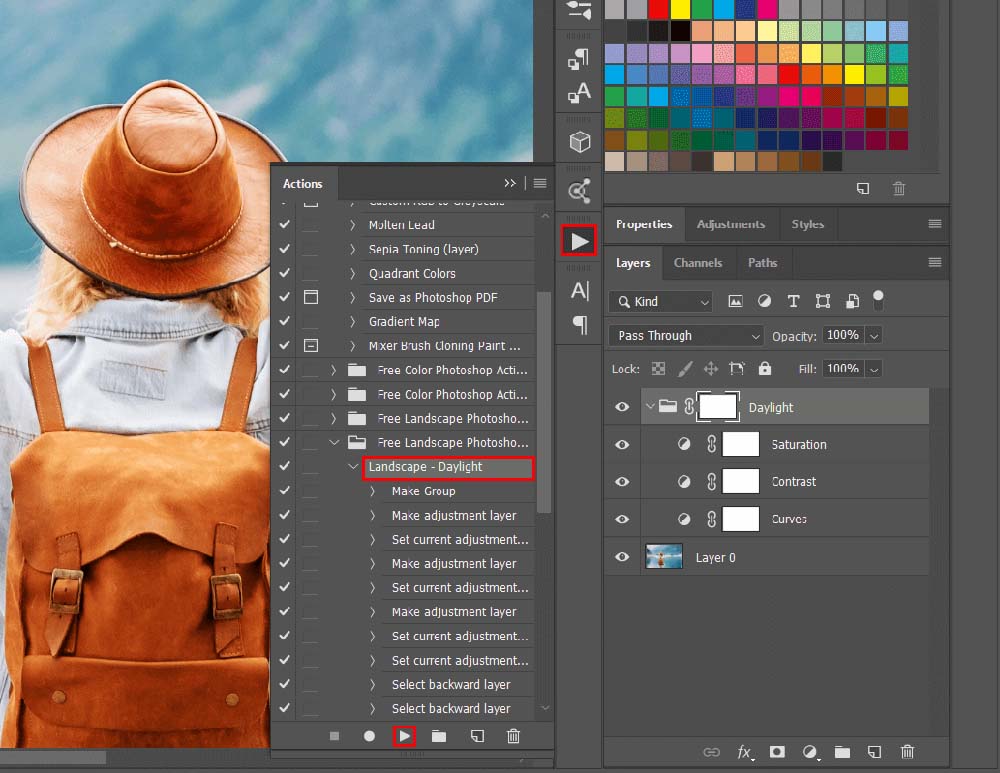This screenshot has width=1000, height=773.
Task: Click the Layer 0 thumbnail
Action: click(x=664, y=556)
